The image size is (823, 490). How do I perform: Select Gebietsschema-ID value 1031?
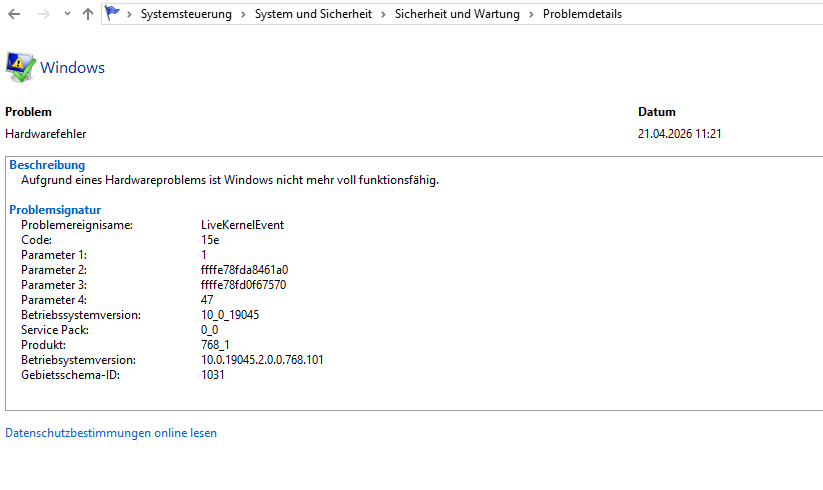point(213,375)
